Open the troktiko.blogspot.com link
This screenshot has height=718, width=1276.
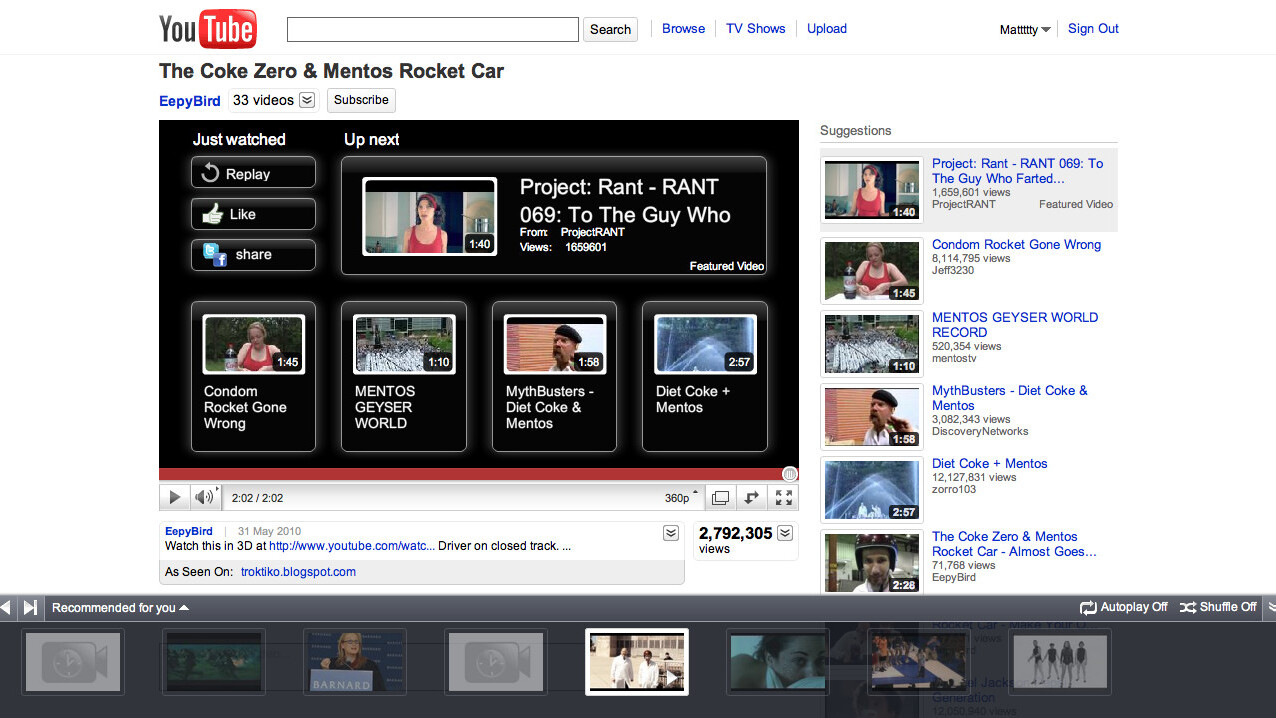(298, 572)
